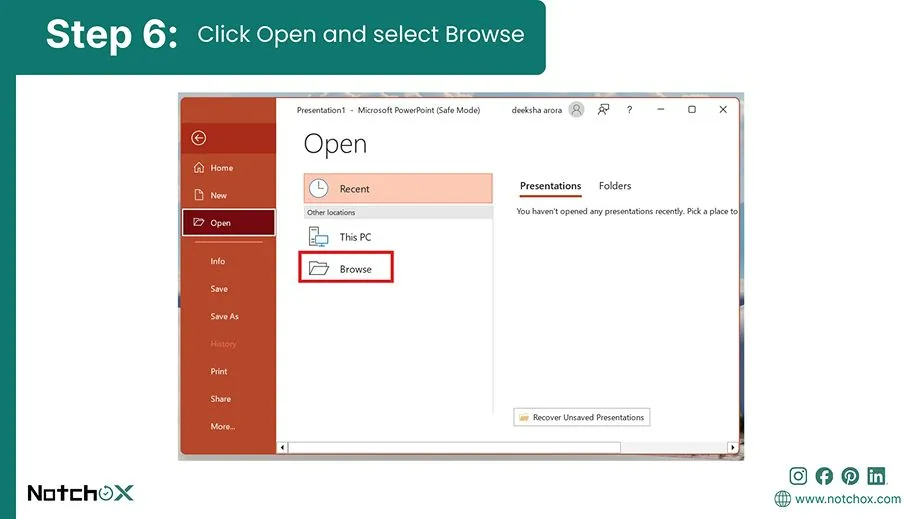Click the www.notchox.com link
The width and height of the screenshot is (922, 519).
(x=847, y=499)
